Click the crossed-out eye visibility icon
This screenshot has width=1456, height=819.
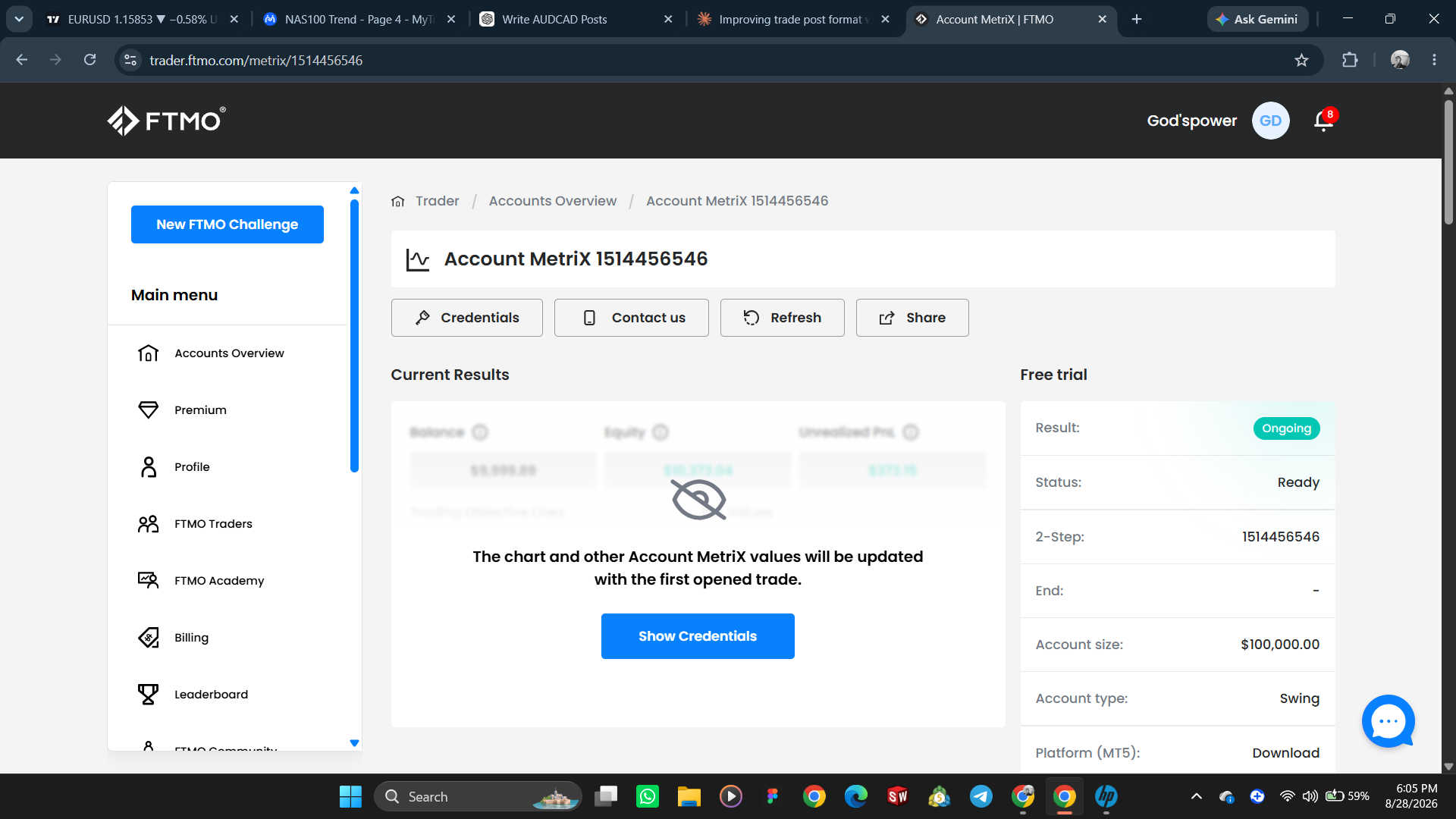(x=698, y=500)
